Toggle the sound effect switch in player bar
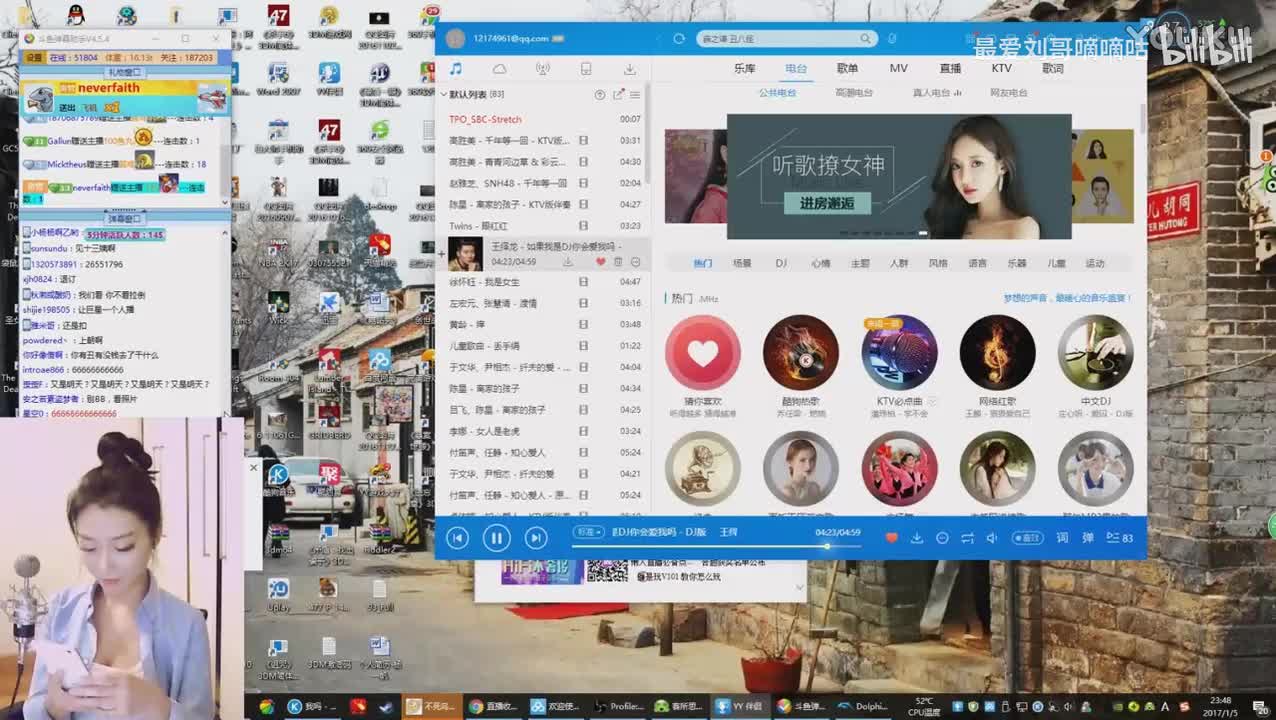This screenshot has width=1276, height=720. (1027, 538)
